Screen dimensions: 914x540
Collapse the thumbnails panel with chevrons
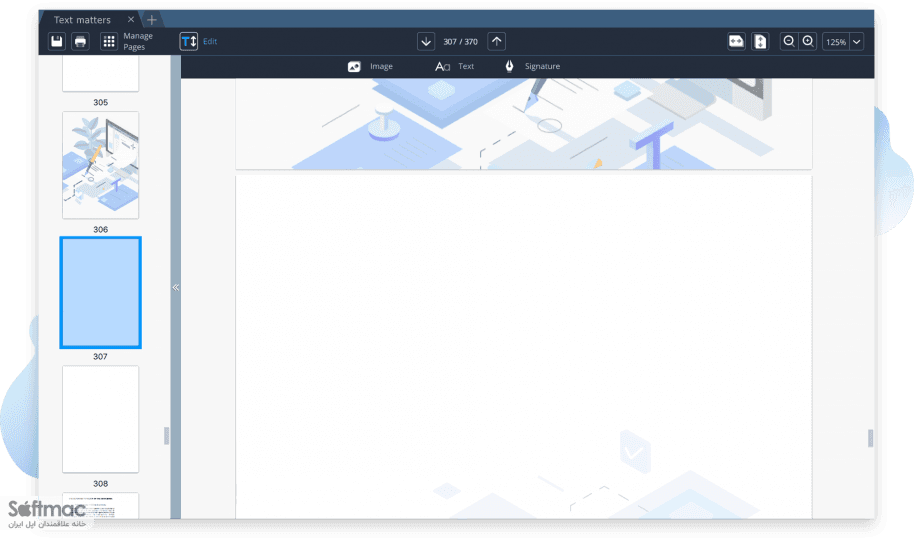tap(175, 287)
